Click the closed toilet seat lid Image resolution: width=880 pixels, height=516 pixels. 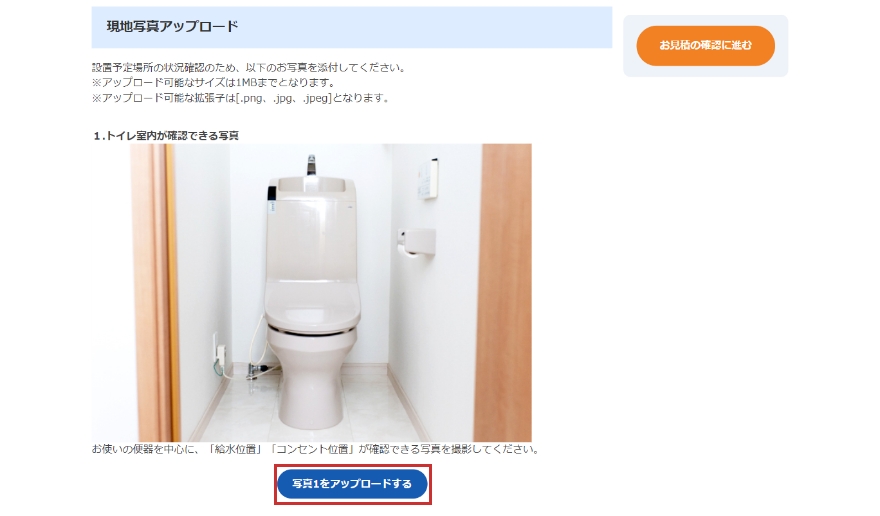(x=312, y=305)
